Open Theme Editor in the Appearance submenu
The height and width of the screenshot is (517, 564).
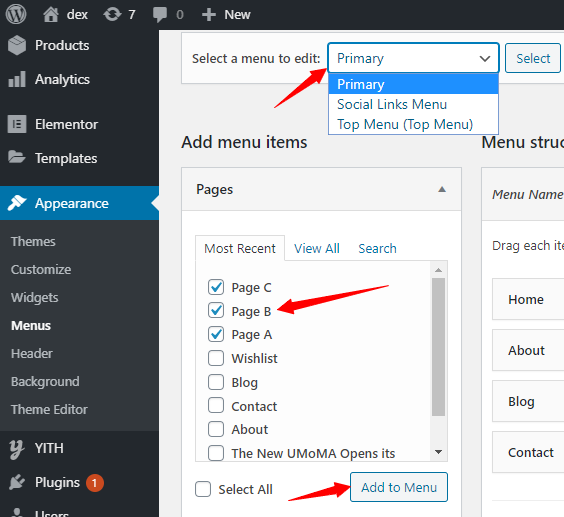[49, 409]
